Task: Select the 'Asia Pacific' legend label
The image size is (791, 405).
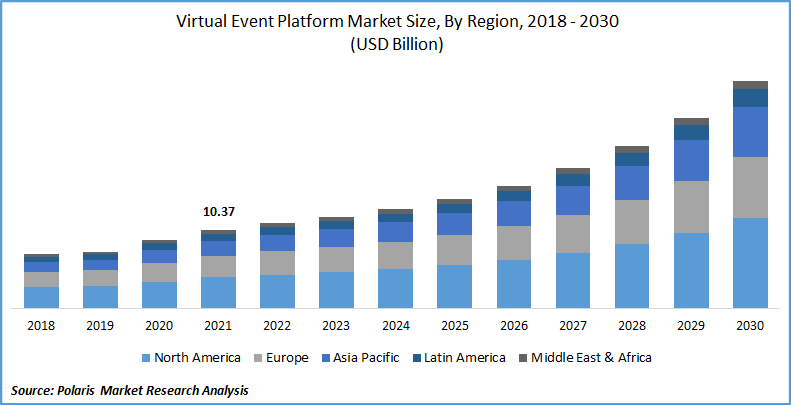Action: (367, 358)
